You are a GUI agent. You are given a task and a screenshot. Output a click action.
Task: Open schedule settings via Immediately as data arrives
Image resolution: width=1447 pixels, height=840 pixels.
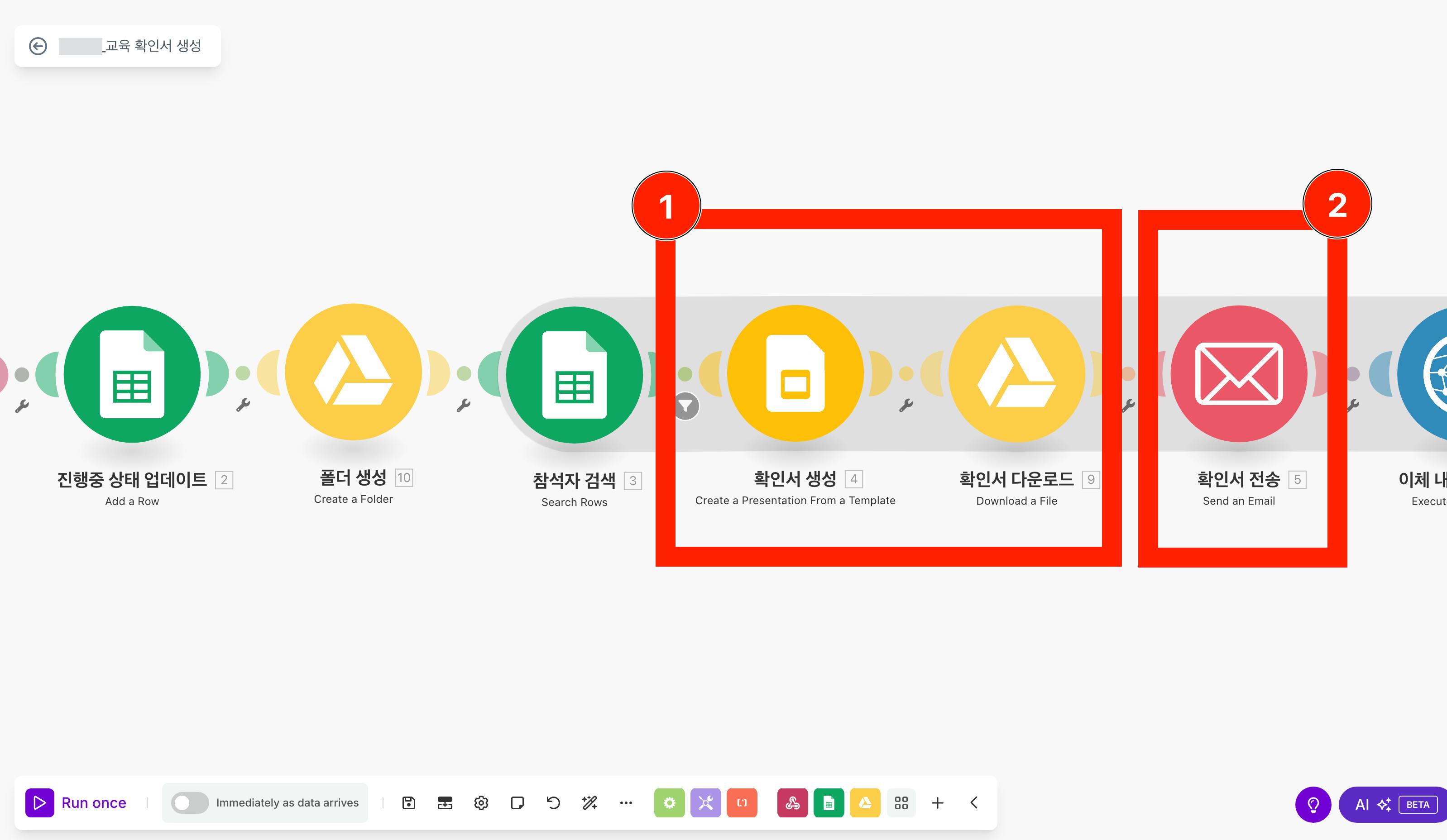click(x=287, y=803)
